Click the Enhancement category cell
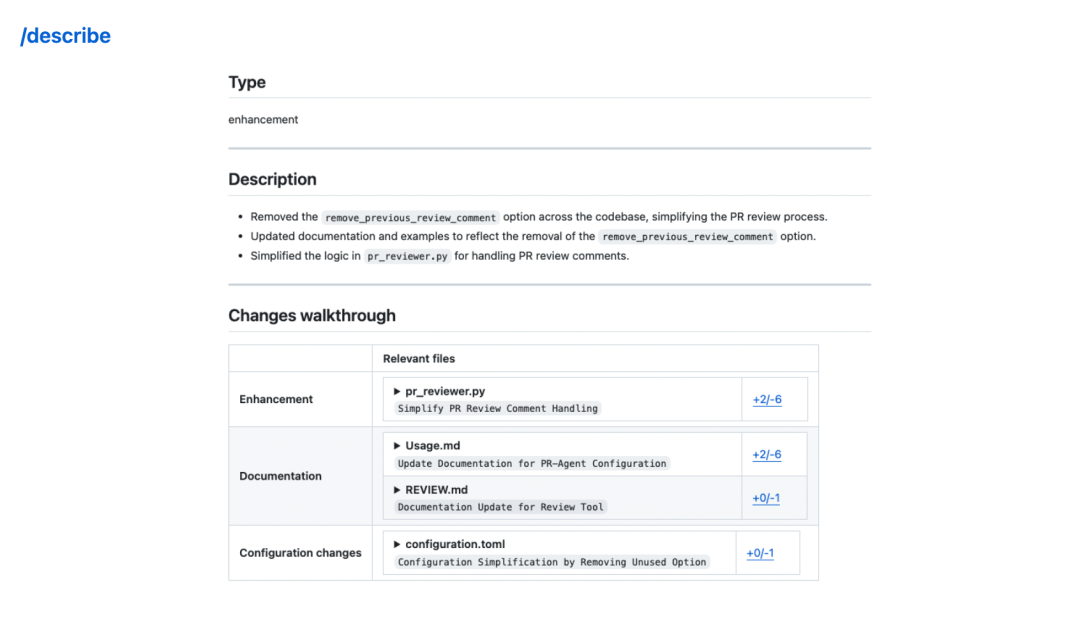Viewport: 1080px width, 617px height. [x=276, y=400]
